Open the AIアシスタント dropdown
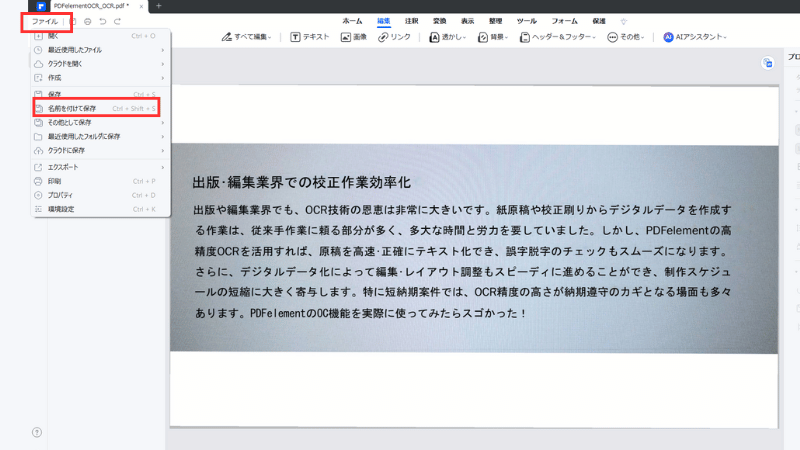The image size is (800, 450). pos(695,37)
